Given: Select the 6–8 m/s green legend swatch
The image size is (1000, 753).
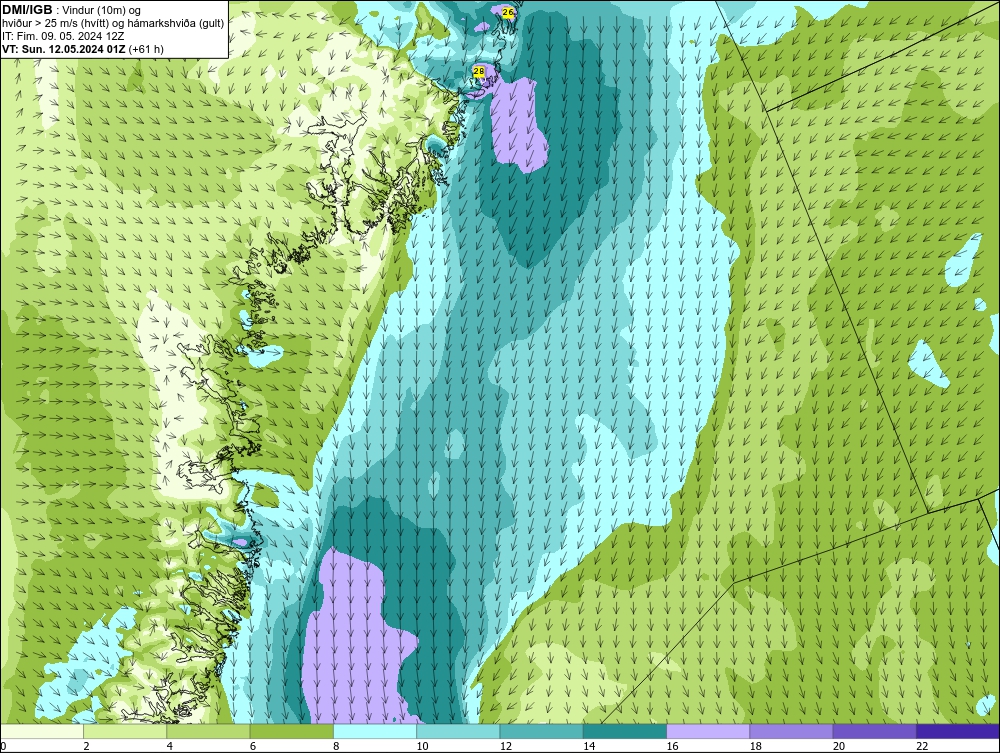Looking at the screenshot, I should tap(291, 731).
